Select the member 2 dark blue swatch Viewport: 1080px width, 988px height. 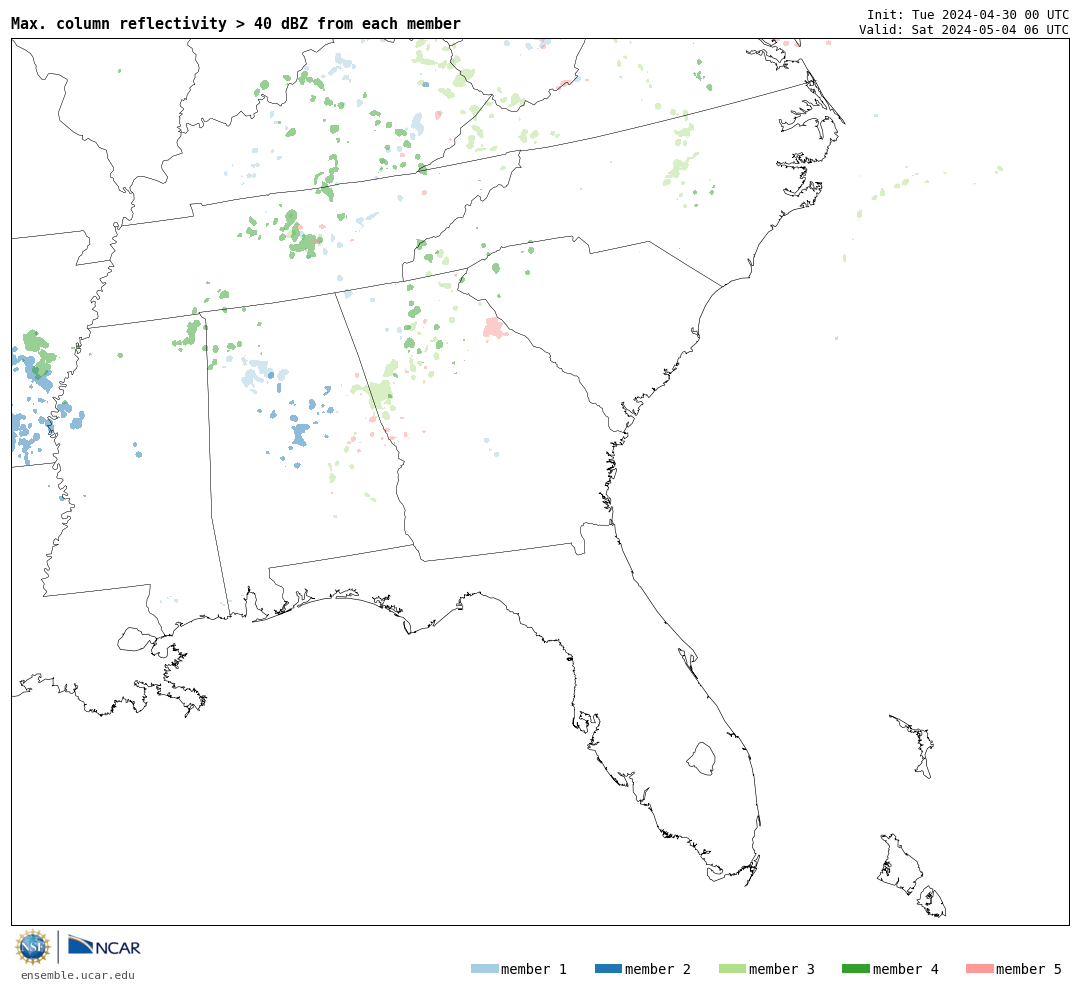pyautogui.click(x=608, y=968)
